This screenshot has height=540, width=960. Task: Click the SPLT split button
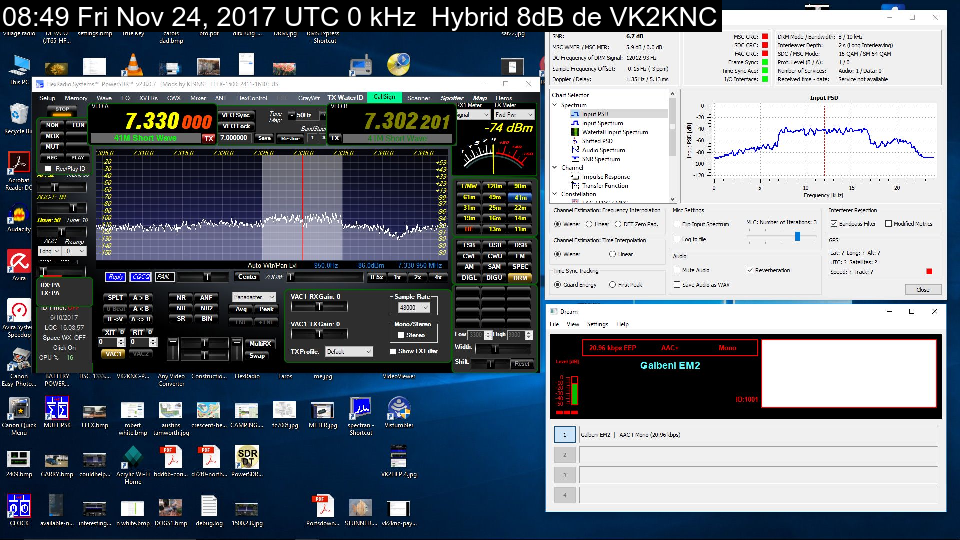click(x=115, y=298)
